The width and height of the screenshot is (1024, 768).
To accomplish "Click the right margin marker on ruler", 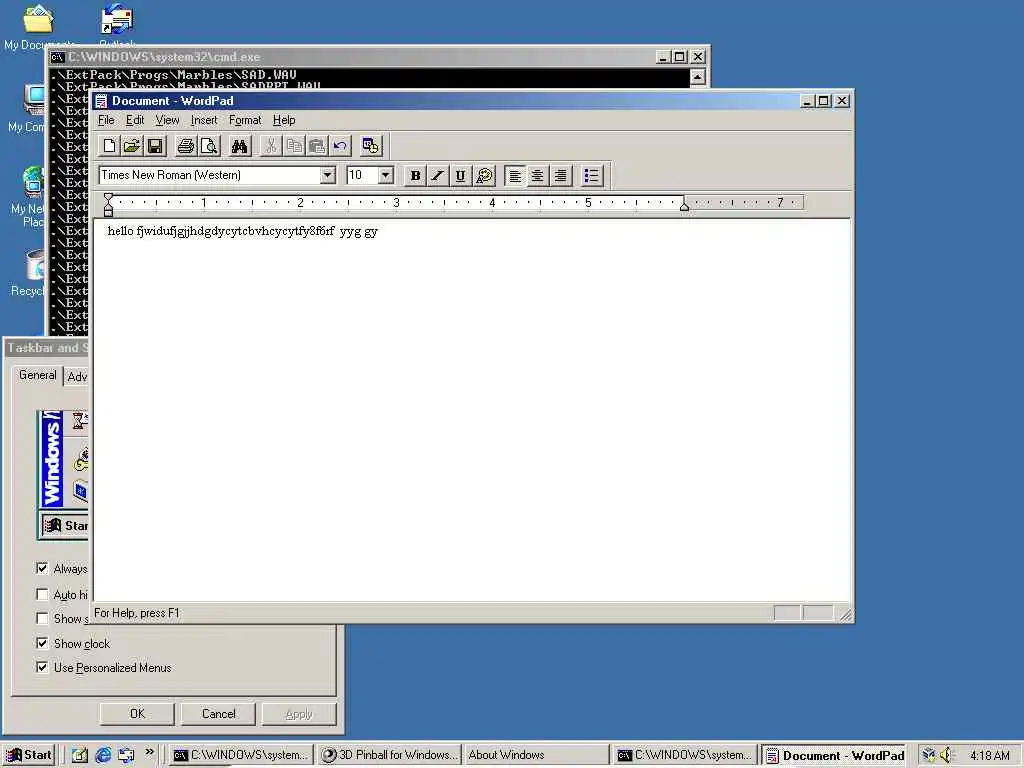I will pos(684,206).
